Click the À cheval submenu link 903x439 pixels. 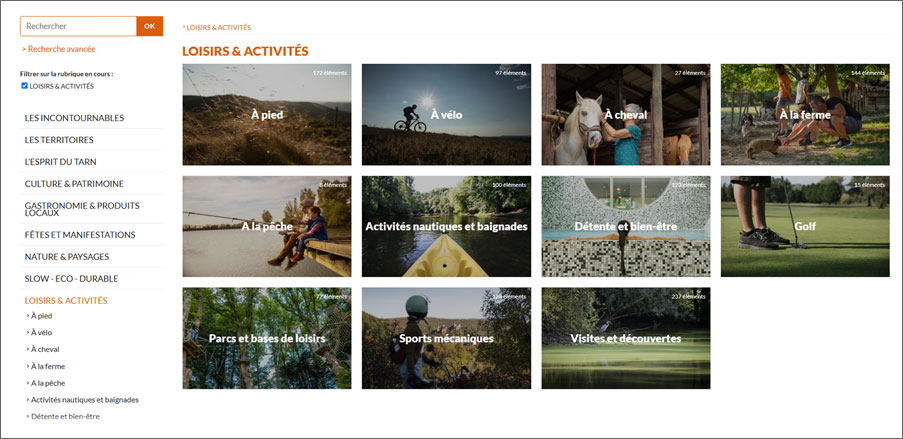tap(45, 349)
